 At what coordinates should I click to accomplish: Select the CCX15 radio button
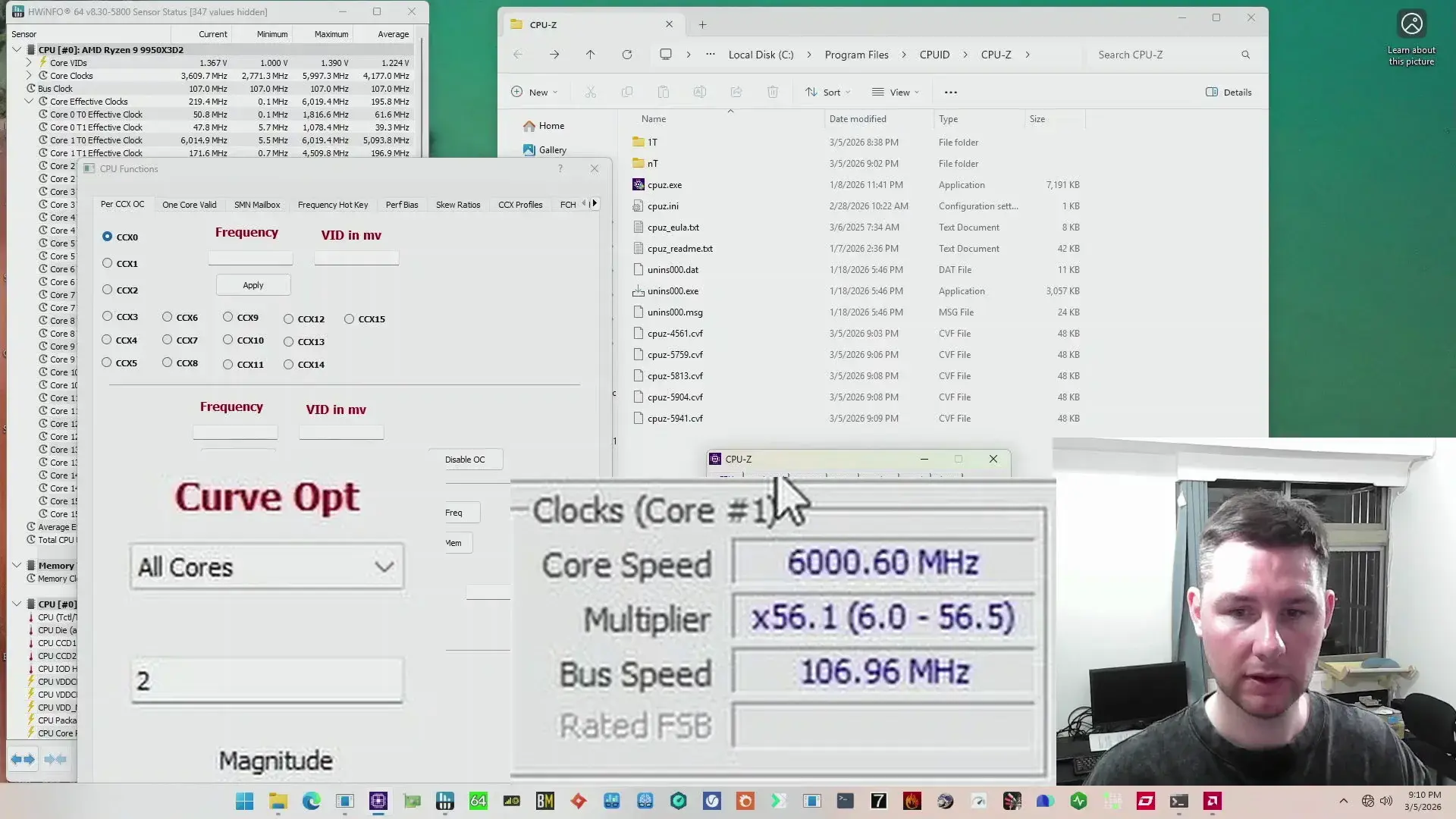349,319
